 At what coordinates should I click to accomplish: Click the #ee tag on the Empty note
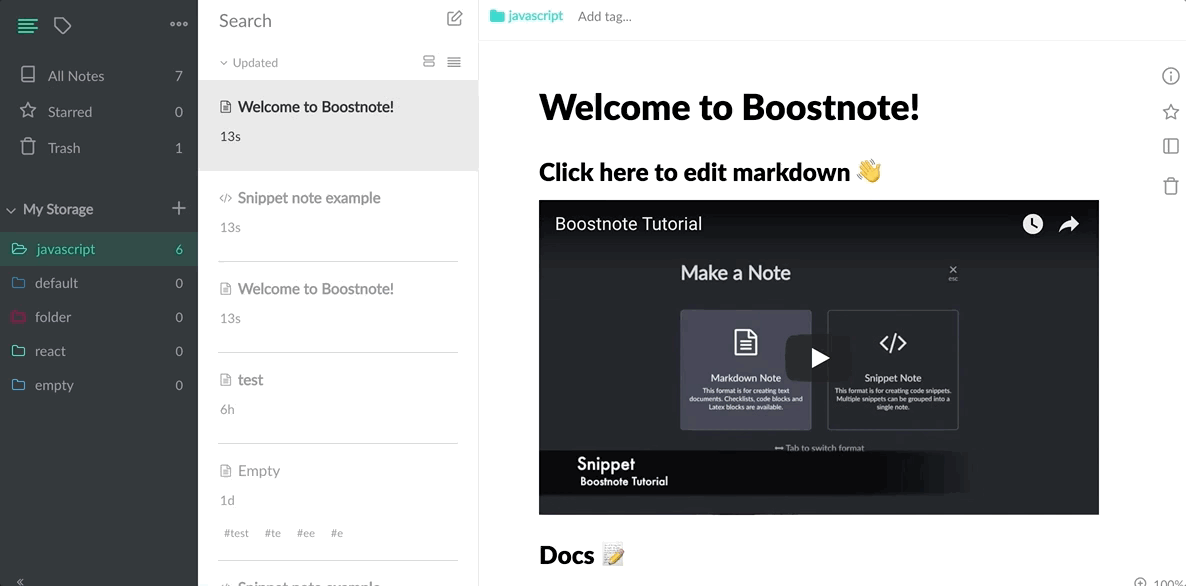tap(306, 533)
